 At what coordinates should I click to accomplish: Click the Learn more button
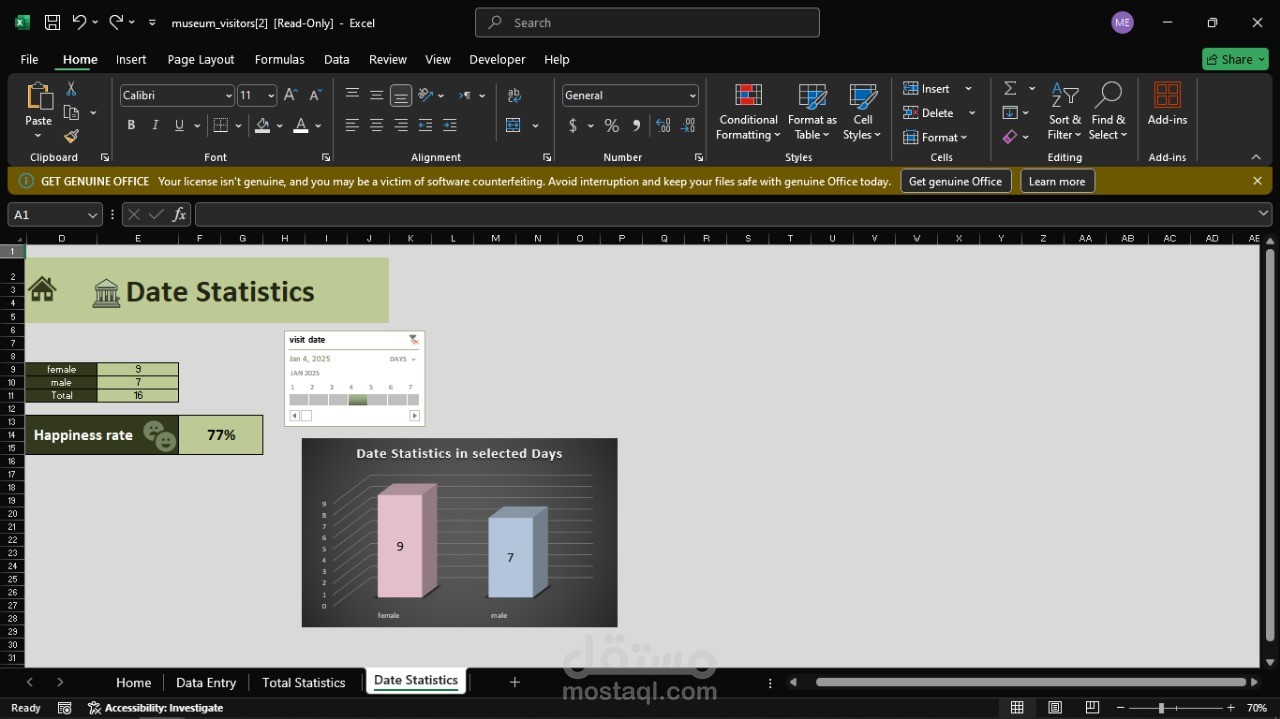(x=1056, y=181)
